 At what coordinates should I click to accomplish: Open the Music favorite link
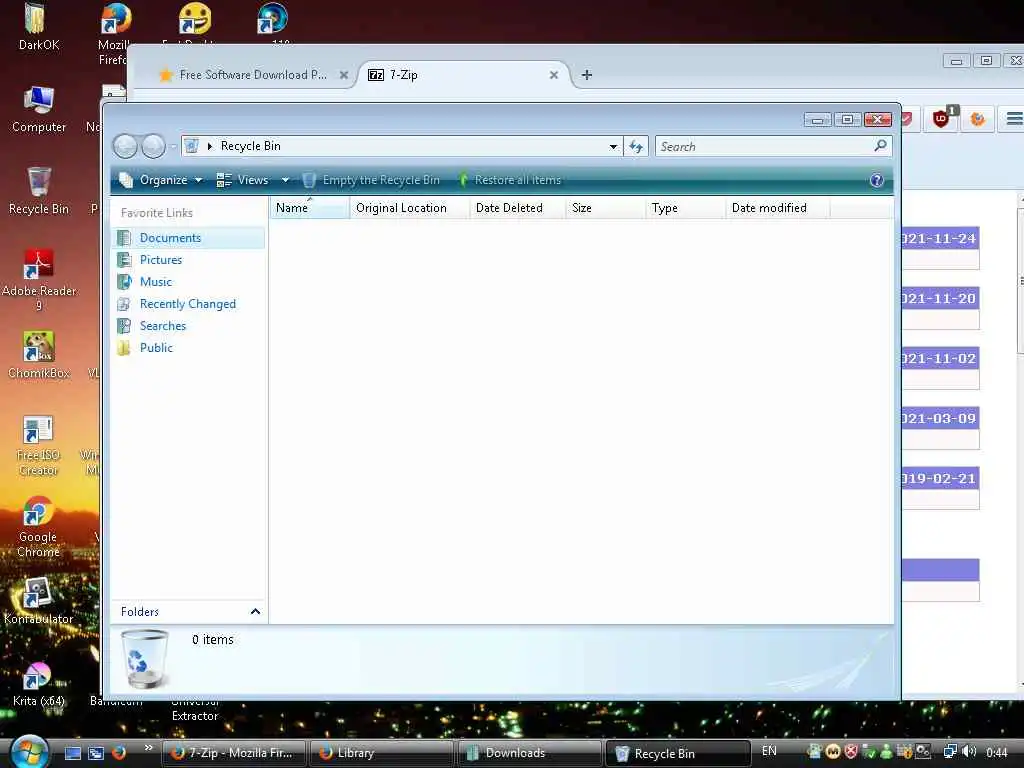point(155,281)
